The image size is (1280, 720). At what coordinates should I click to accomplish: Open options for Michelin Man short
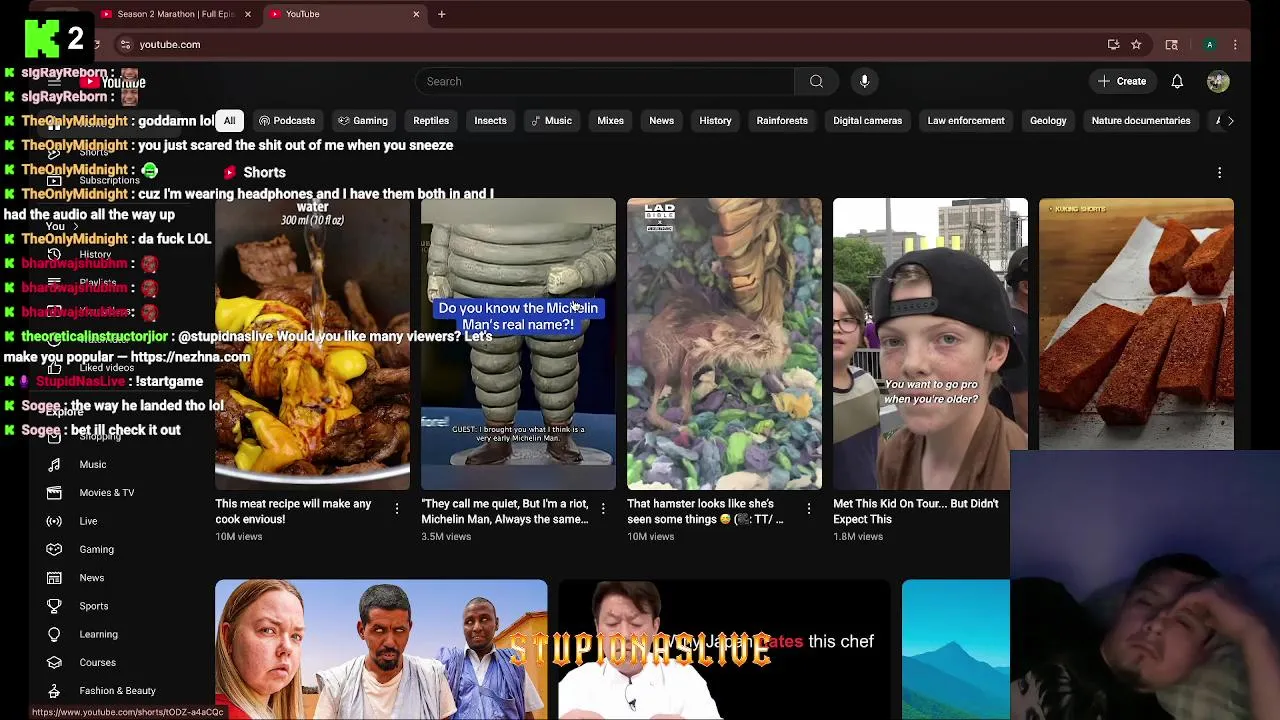click(603, 509)
